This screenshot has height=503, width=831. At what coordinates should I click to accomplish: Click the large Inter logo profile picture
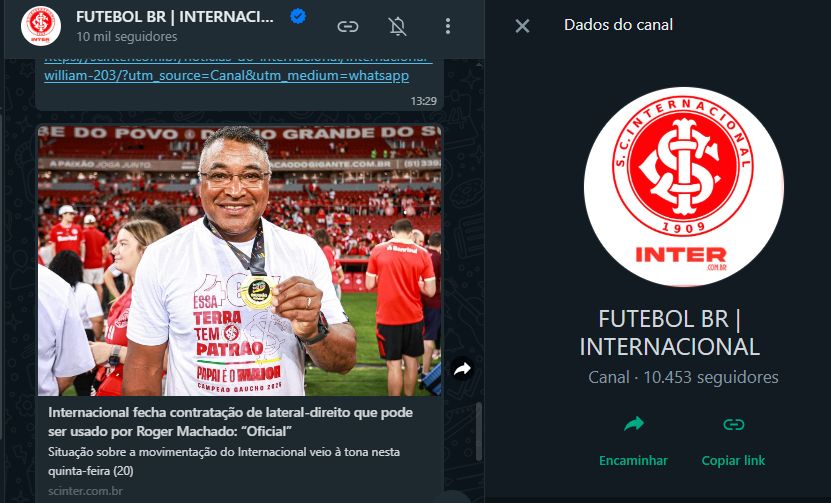(x=683, y=187)
